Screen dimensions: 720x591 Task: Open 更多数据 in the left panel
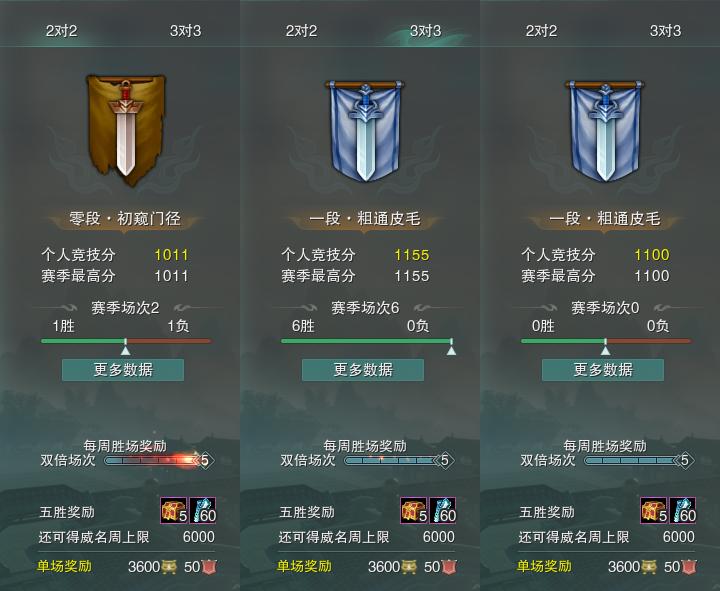123,370
